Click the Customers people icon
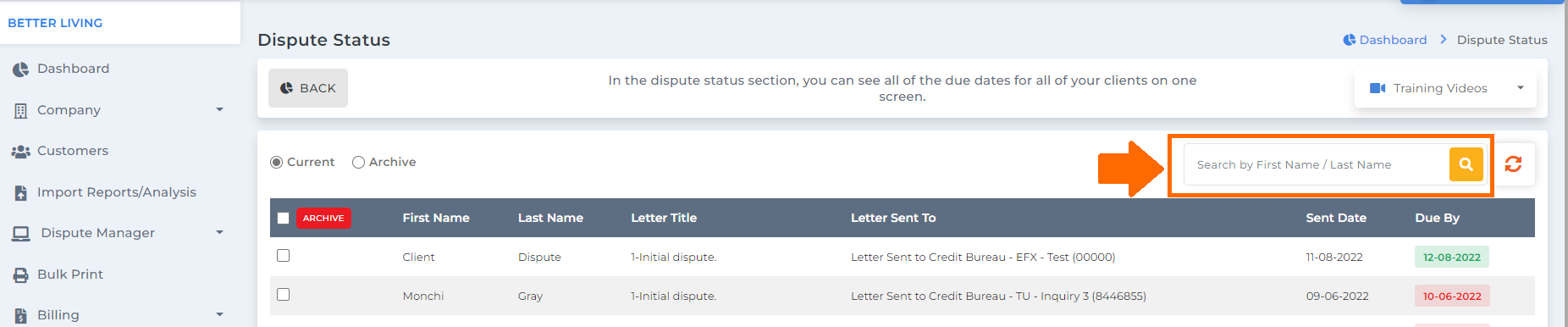Viewport: 1568px width, 327px height. point(20,152)
